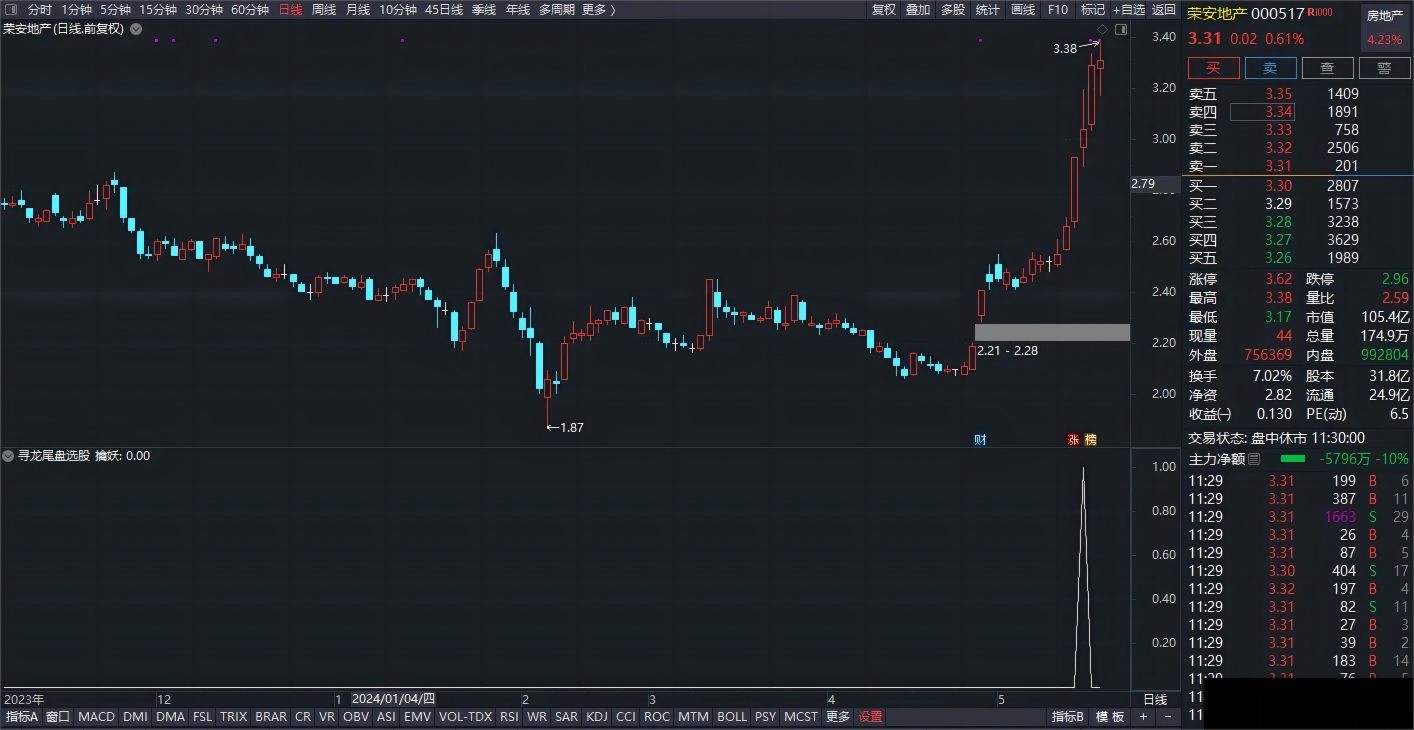Viewport: 1414px width, 730px height.
Task: Click the red 买 buy button
Action: click(x=1213, y=68)
